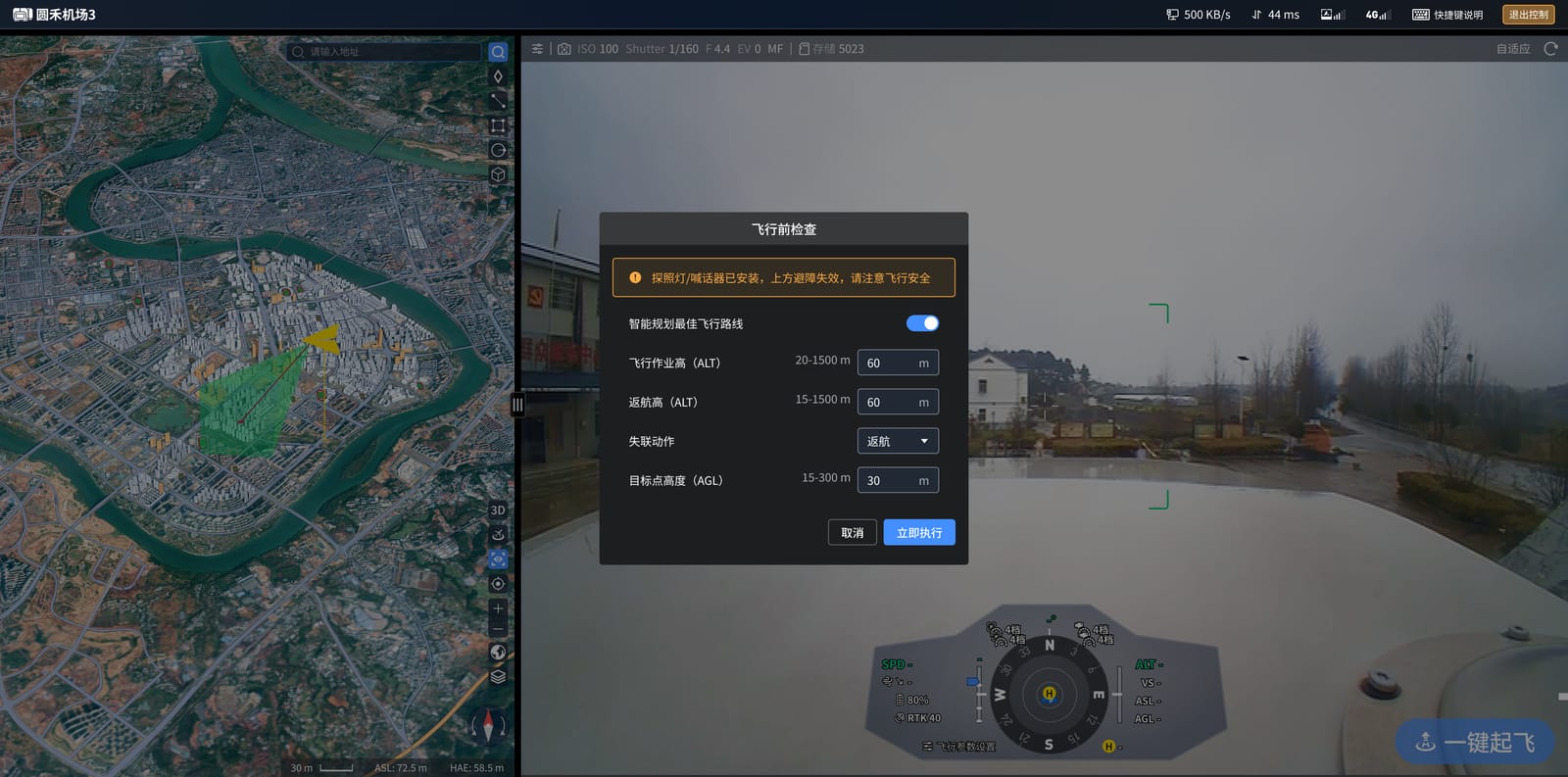1568x777 pixels.
Task: Click the 圆禾机场3 dock title
Action: pos(54,15)
